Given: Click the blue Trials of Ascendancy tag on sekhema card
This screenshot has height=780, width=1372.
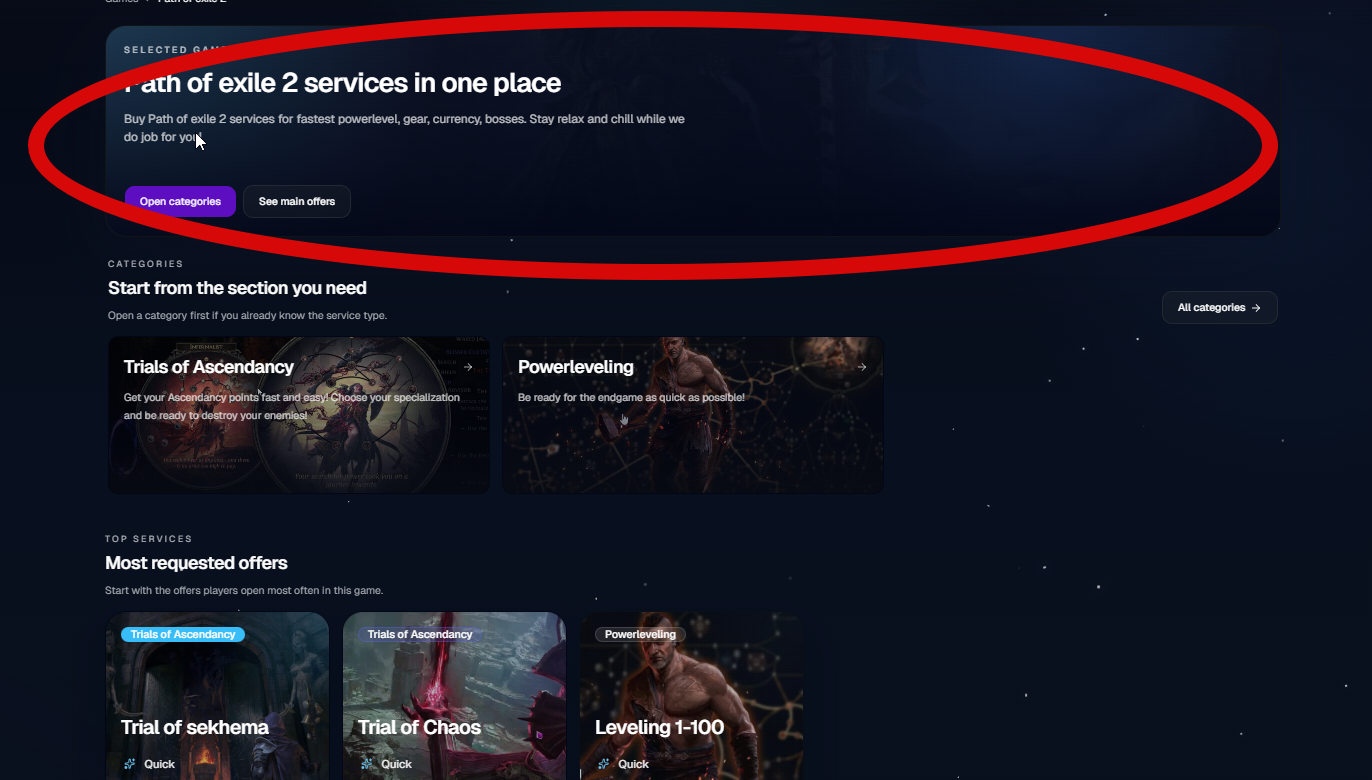Looking at the screenshot, I should click(x=183, y=634).
